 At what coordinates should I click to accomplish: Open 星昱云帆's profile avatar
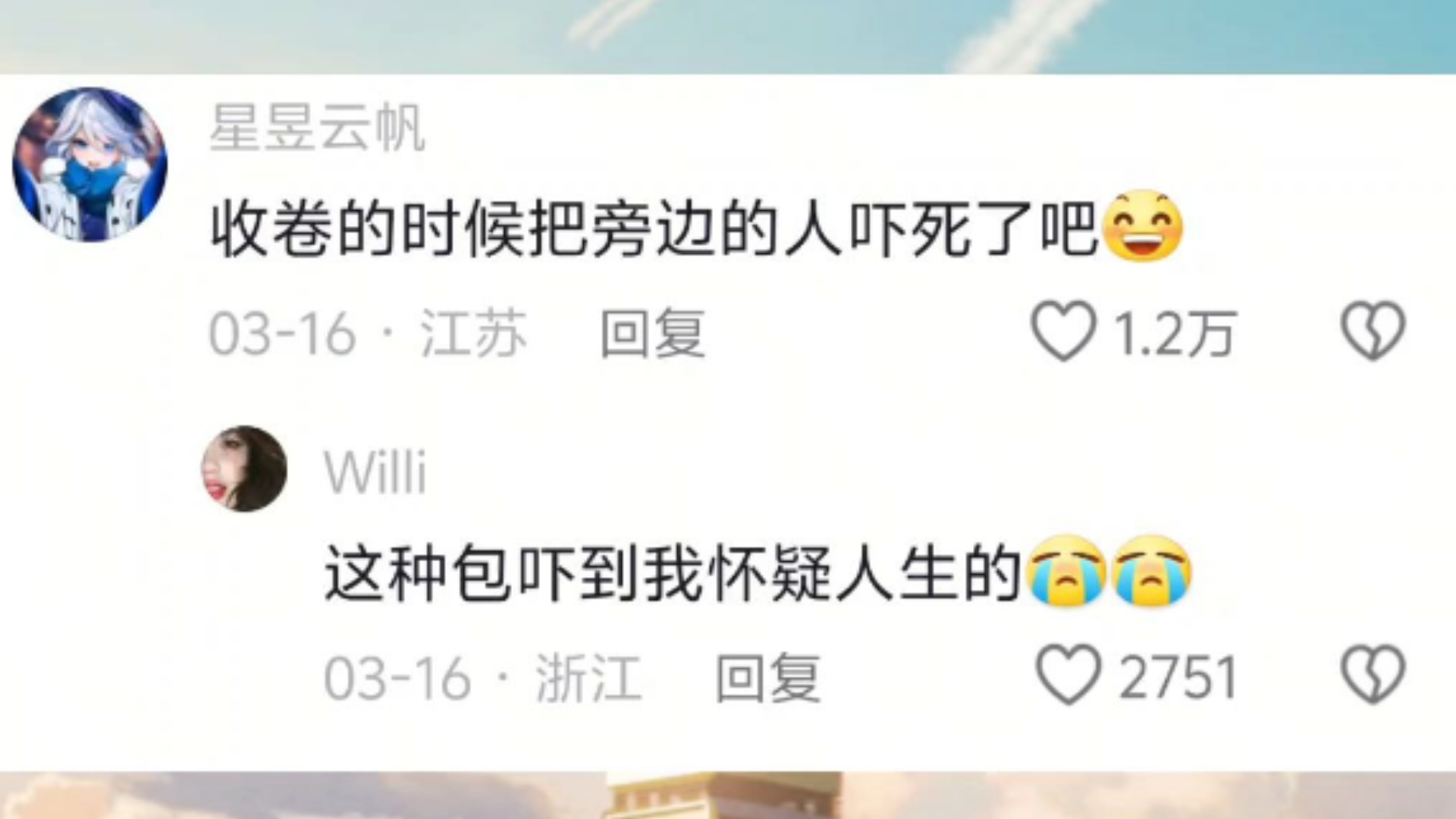tap(90, 165)
